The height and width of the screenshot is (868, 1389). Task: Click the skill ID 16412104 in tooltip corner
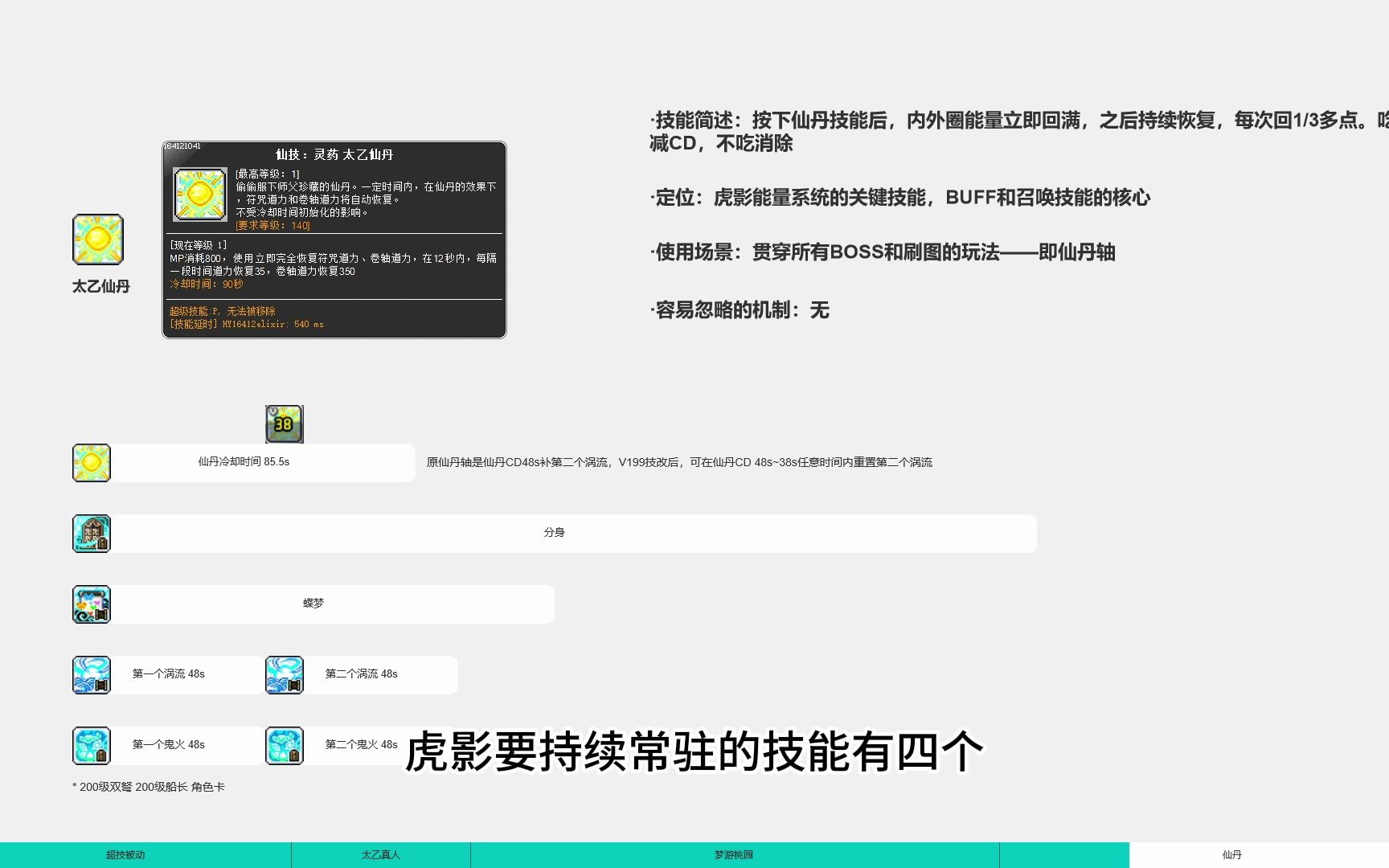tap(182, 146)
